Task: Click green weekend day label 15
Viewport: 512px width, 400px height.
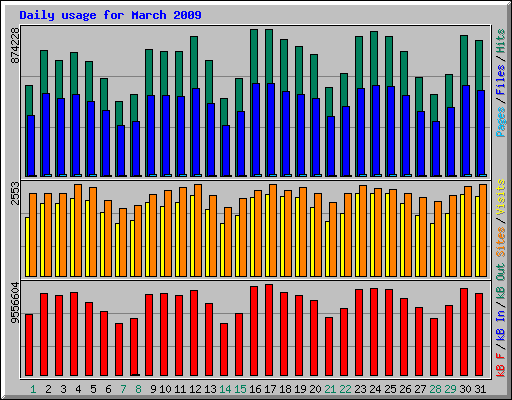Action: (x=240, y=389)
